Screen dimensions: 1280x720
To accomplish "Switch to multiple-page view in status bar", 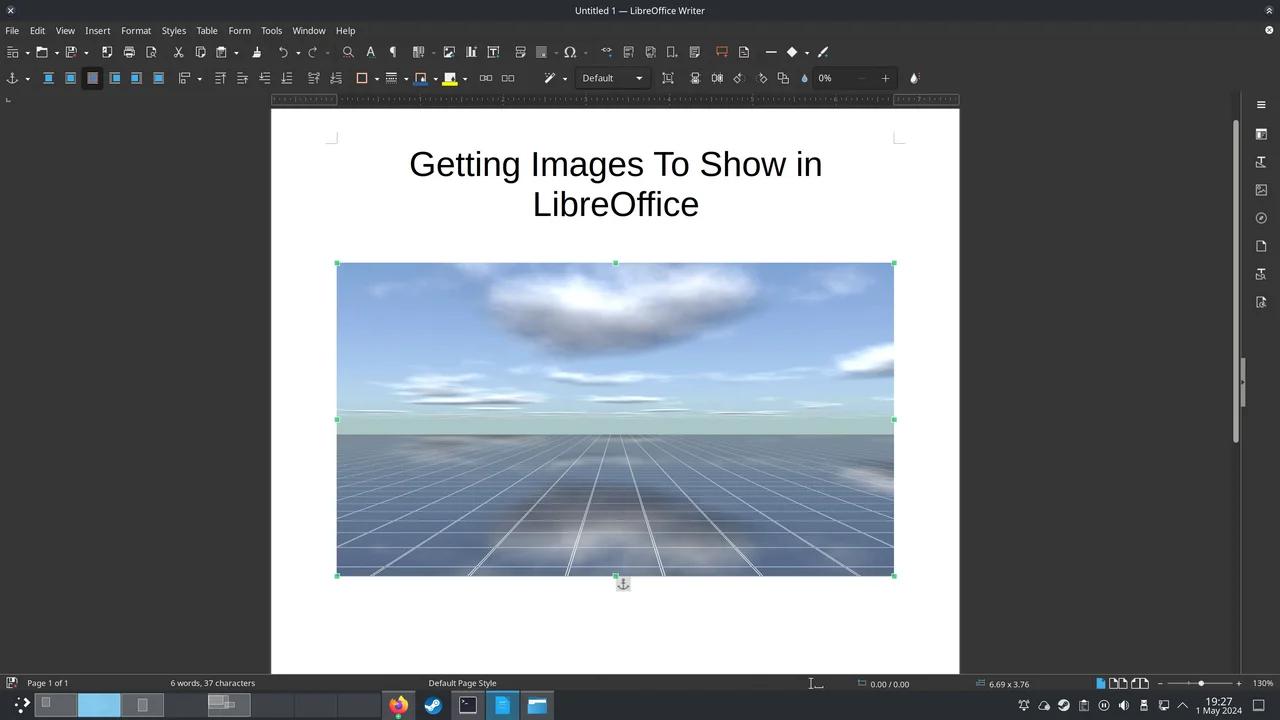I will [x=1119, y=683].
